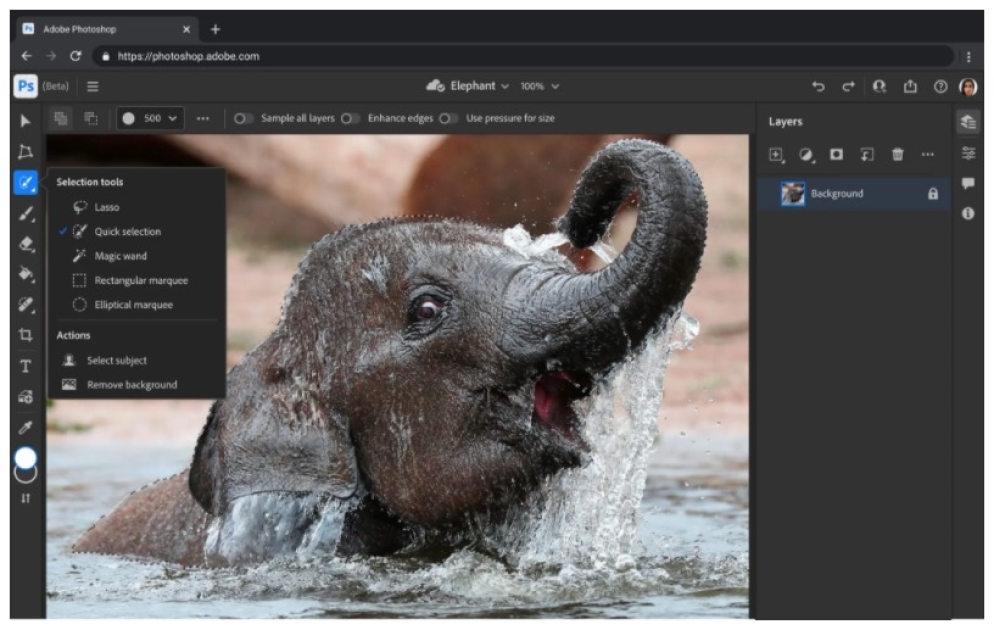Toggle Enhance edges switch

pyautogui.click(x=351, y=118)
